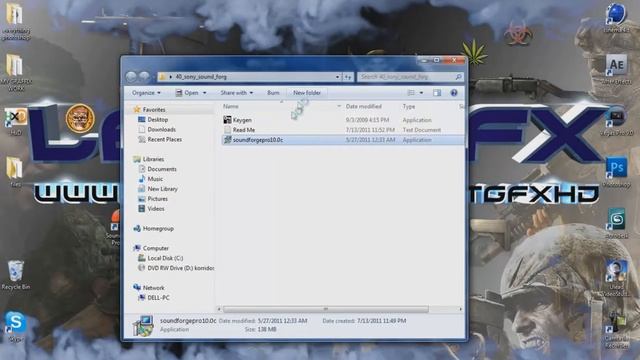The width and height of the screenshot is (640, 360).
Task: Select Favorites in navigation pane
Action: 154,109
